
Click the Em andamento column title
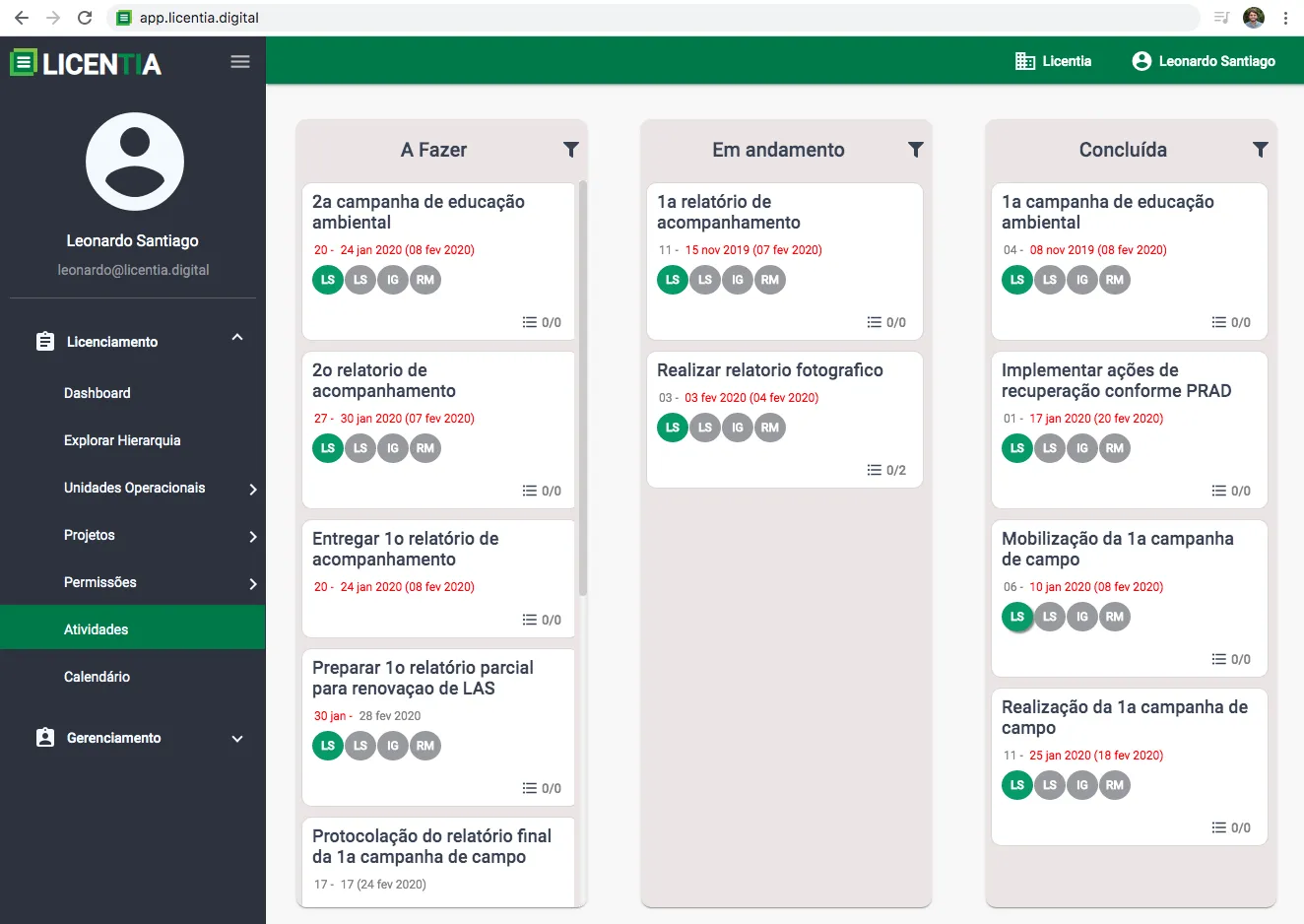[778, 150]
